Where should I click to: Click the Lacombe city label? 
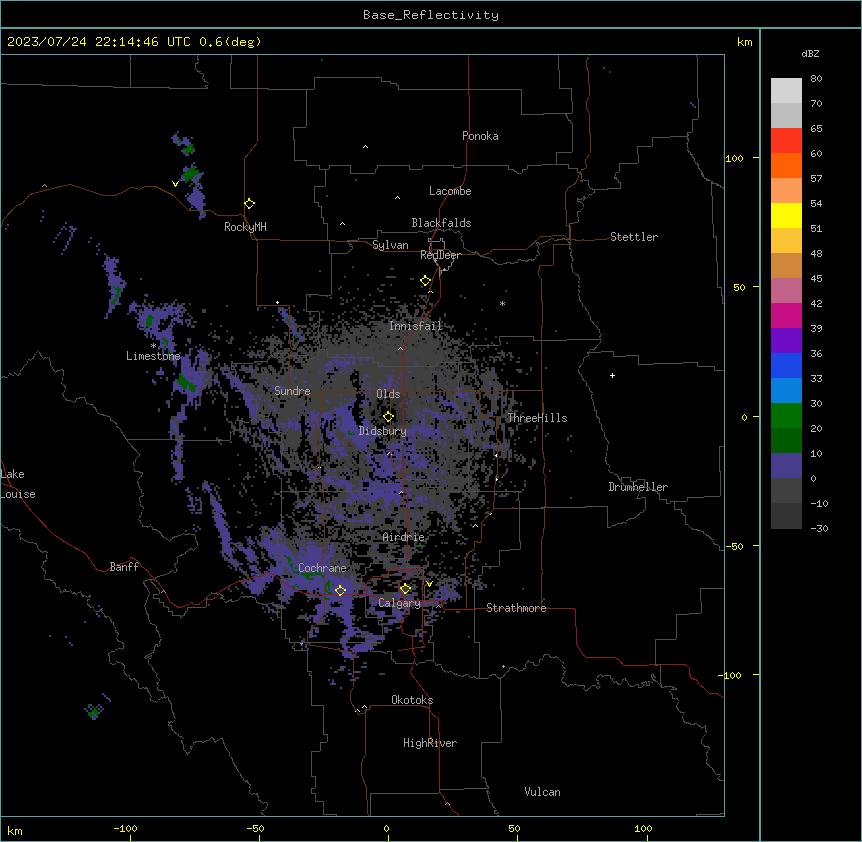450,191
